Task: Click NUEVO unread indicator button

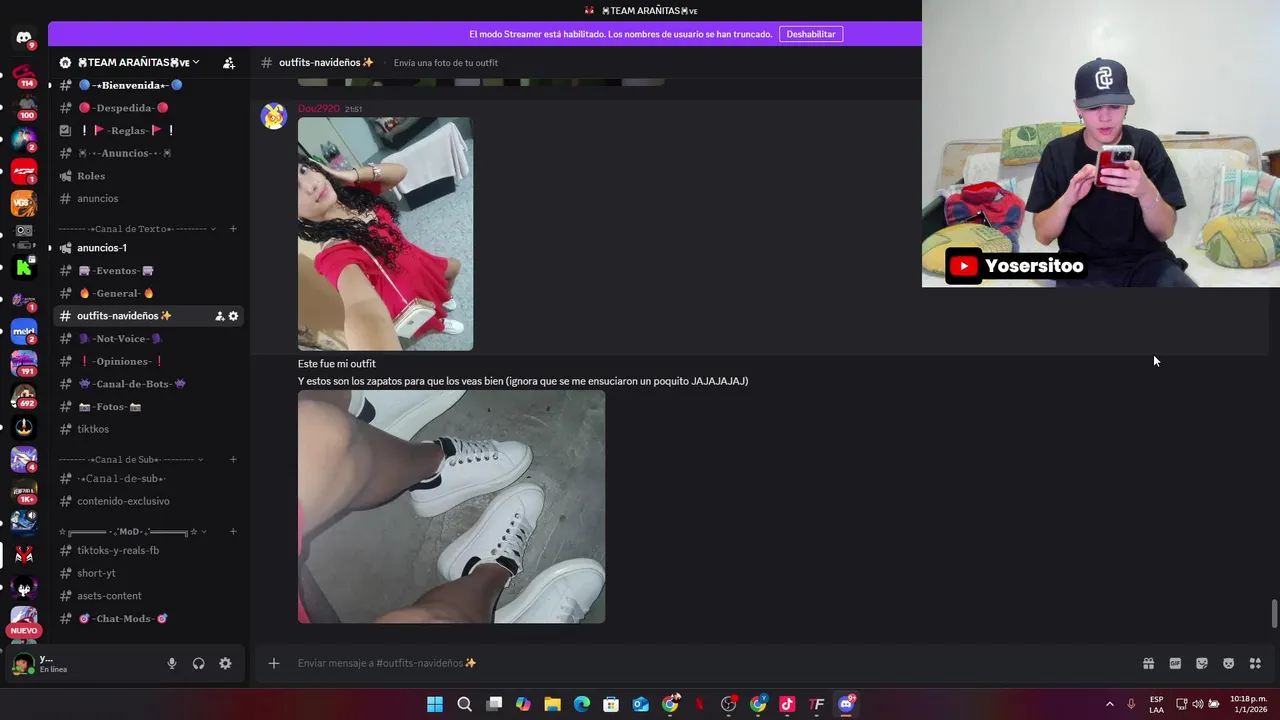Action: point(24,631)
